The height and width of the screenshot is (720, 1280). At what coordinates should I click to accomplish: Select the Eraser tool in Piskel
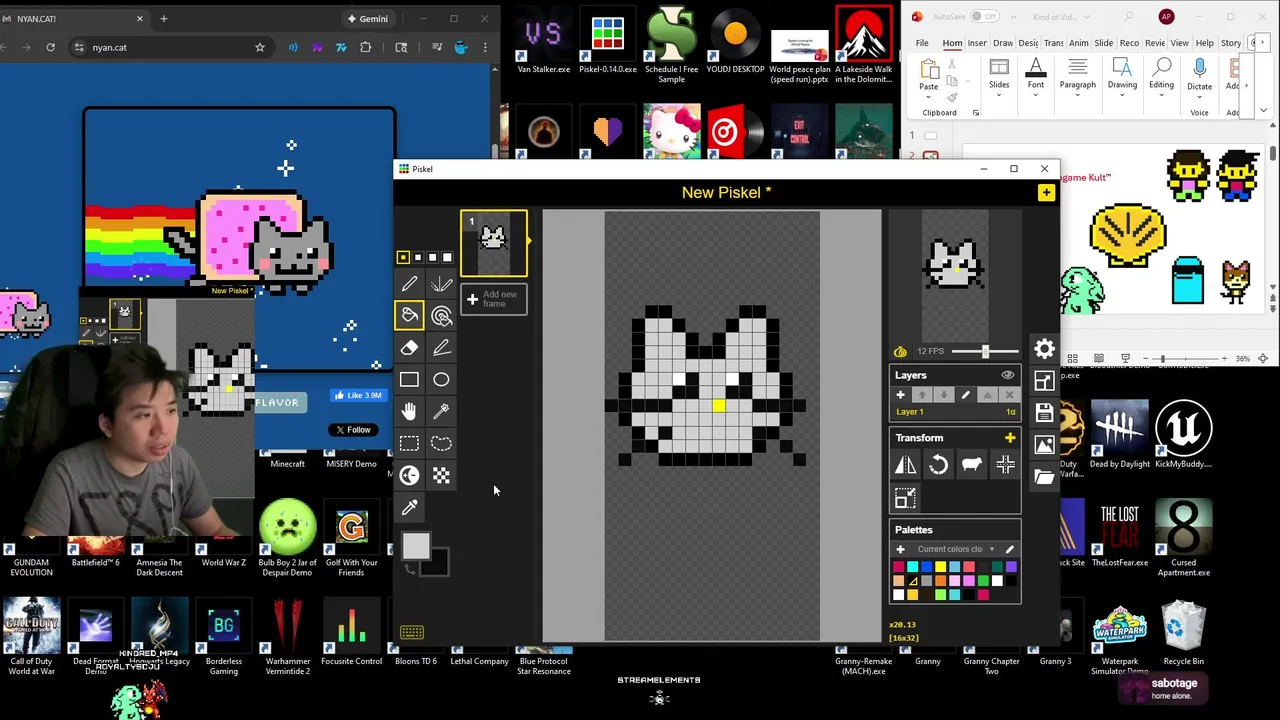pos(409,348)
